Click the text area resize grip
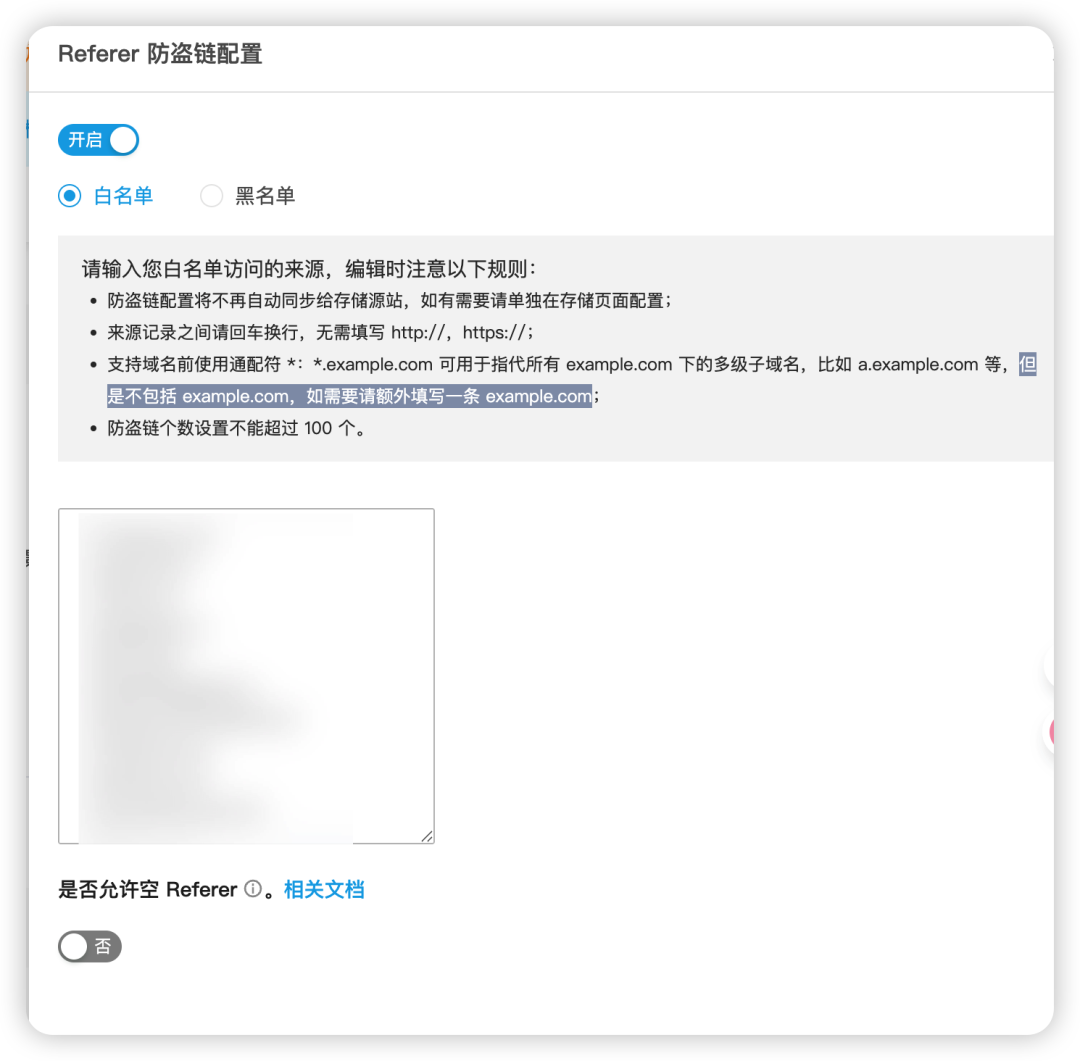This screenshot has width=1080, height=1061. tap(427, 836)
